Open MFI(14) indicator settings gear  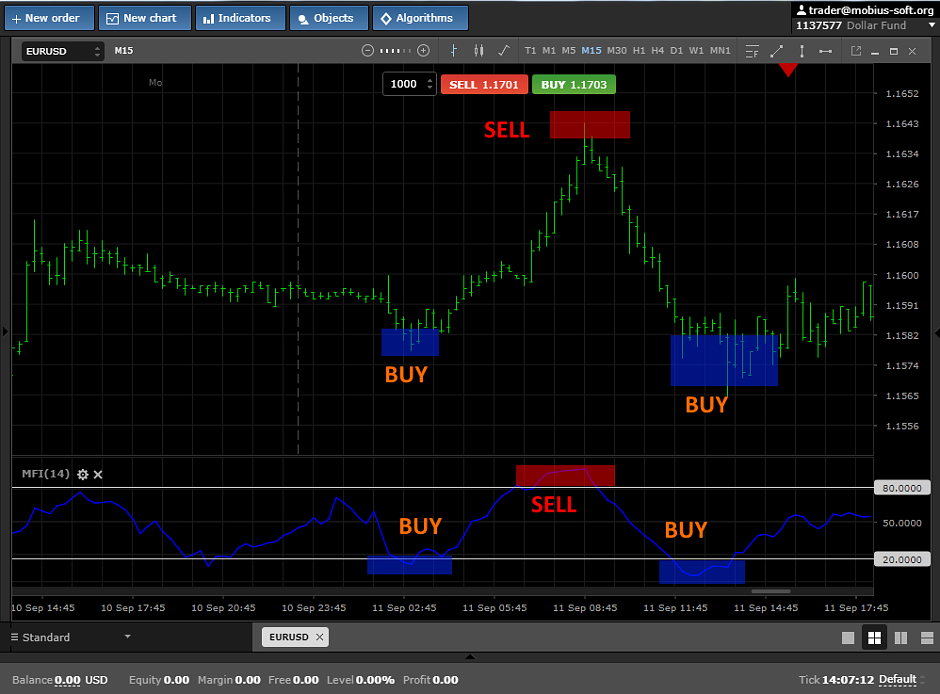click(x=83, y=475)
